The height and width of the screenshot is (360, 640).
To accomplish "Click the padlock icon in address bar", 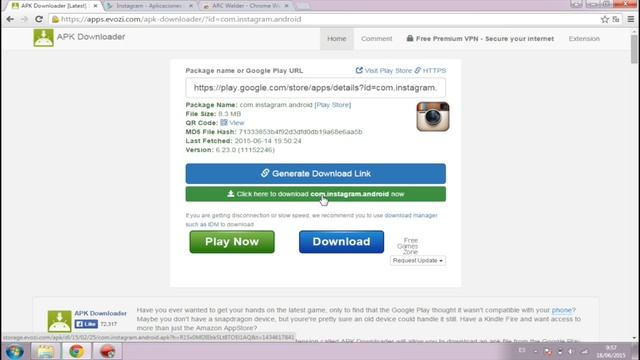I will coord(55,19).
